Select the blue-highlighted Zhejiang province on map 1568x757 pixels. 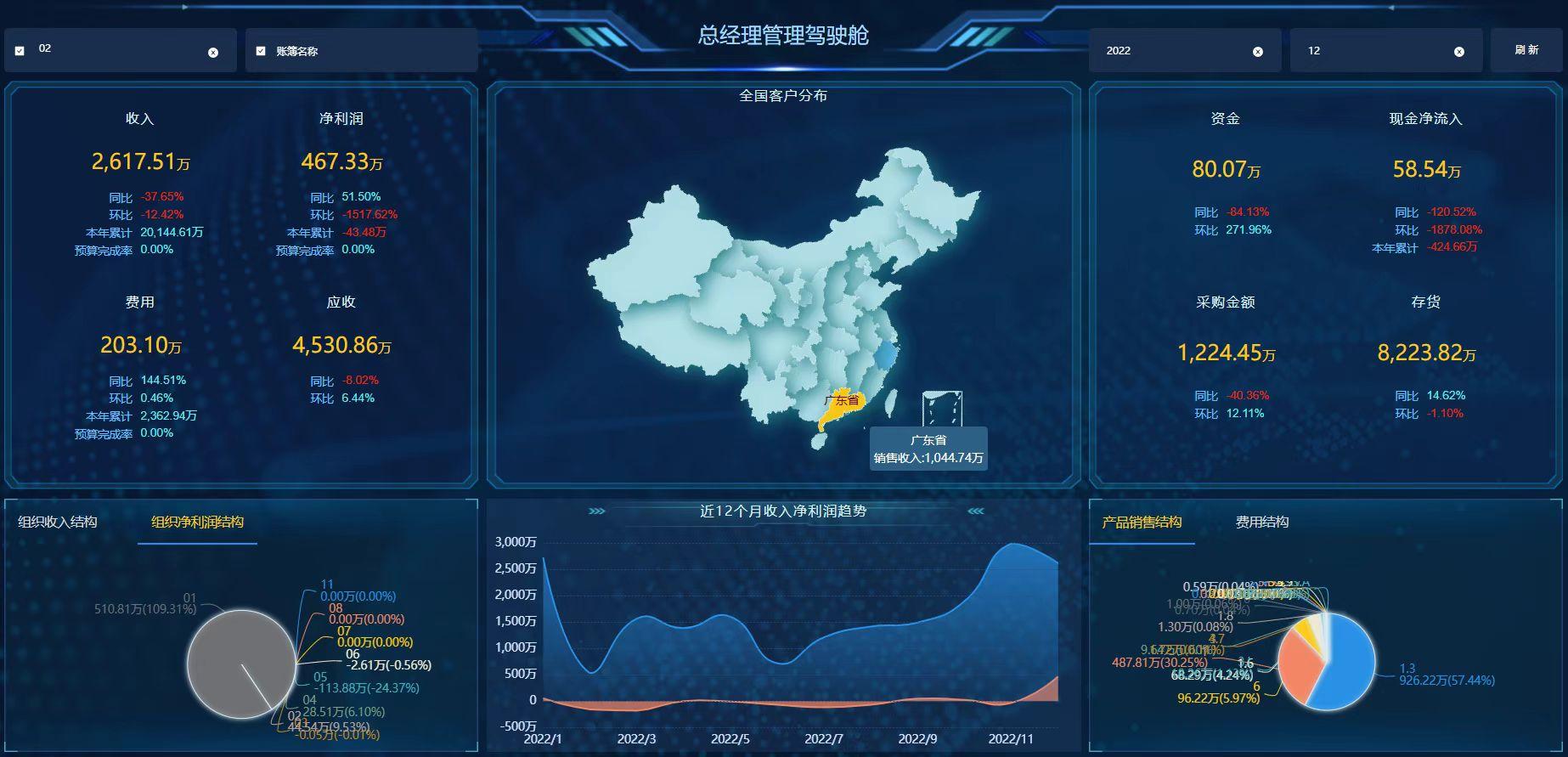(886, 353)
